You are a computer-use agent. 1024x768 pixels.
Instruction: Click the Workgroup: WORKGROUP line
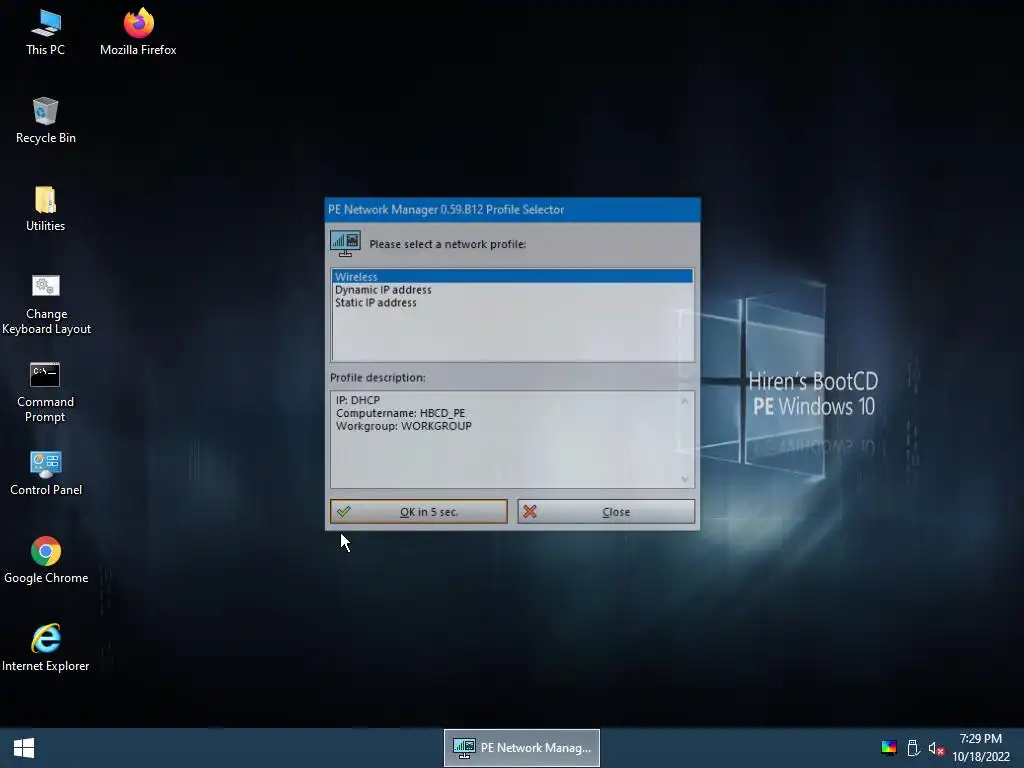click(404, 426)
